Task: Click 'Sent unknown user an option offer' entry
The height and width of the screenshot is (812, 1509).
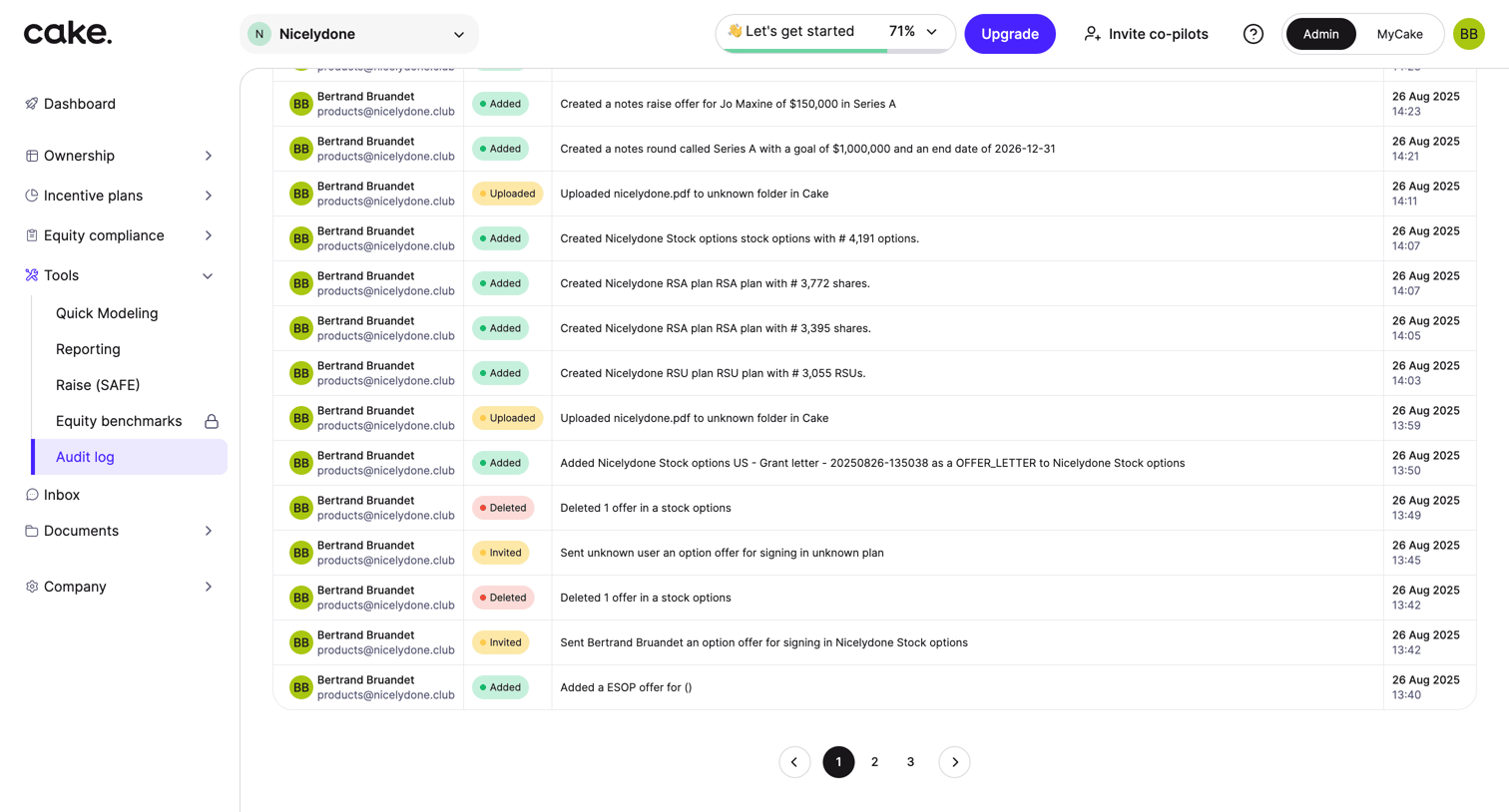Action: point(722,553)
